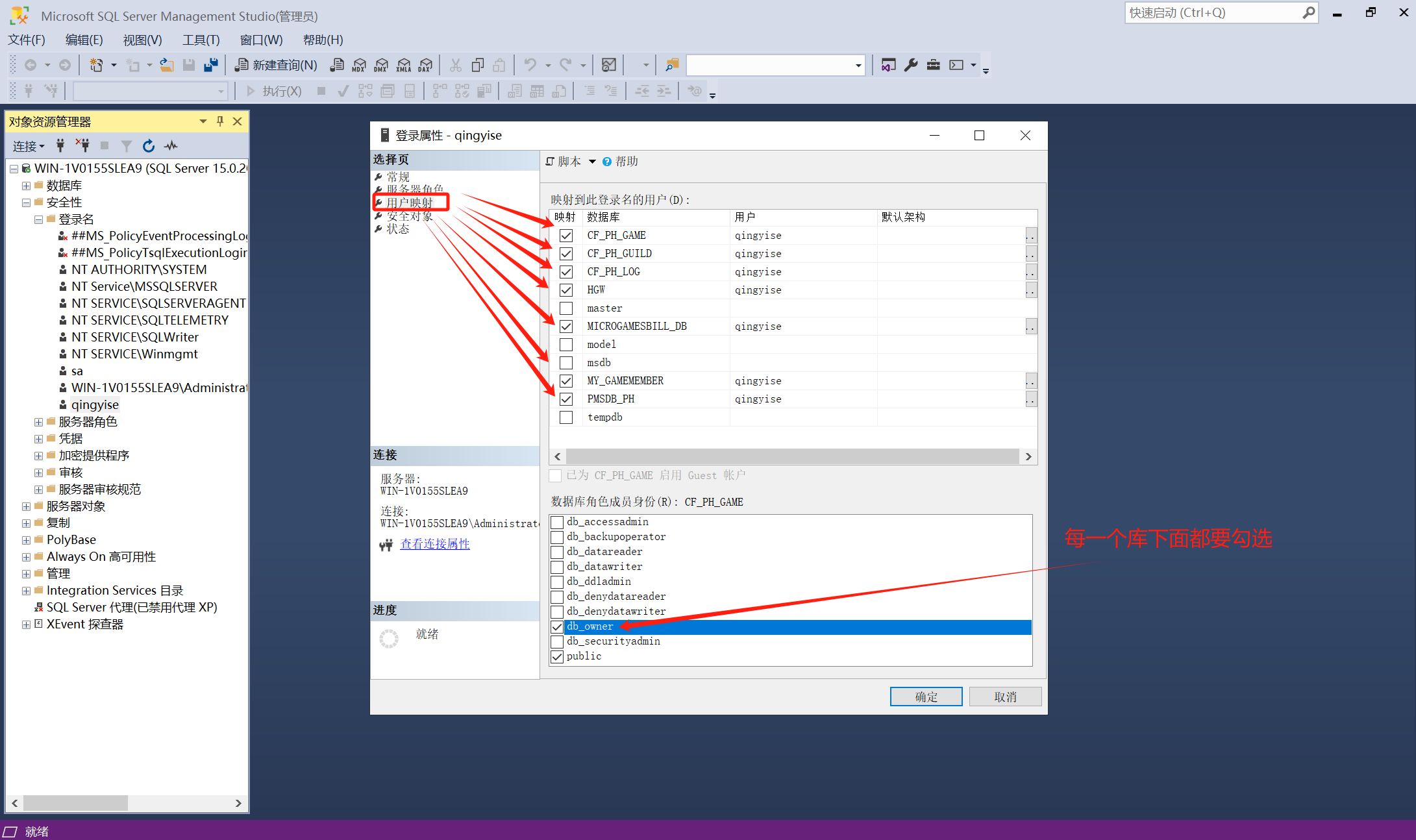Open the 查看连接属性 link
This screenshot has height=840, width=1416.
tap(435, 544)
